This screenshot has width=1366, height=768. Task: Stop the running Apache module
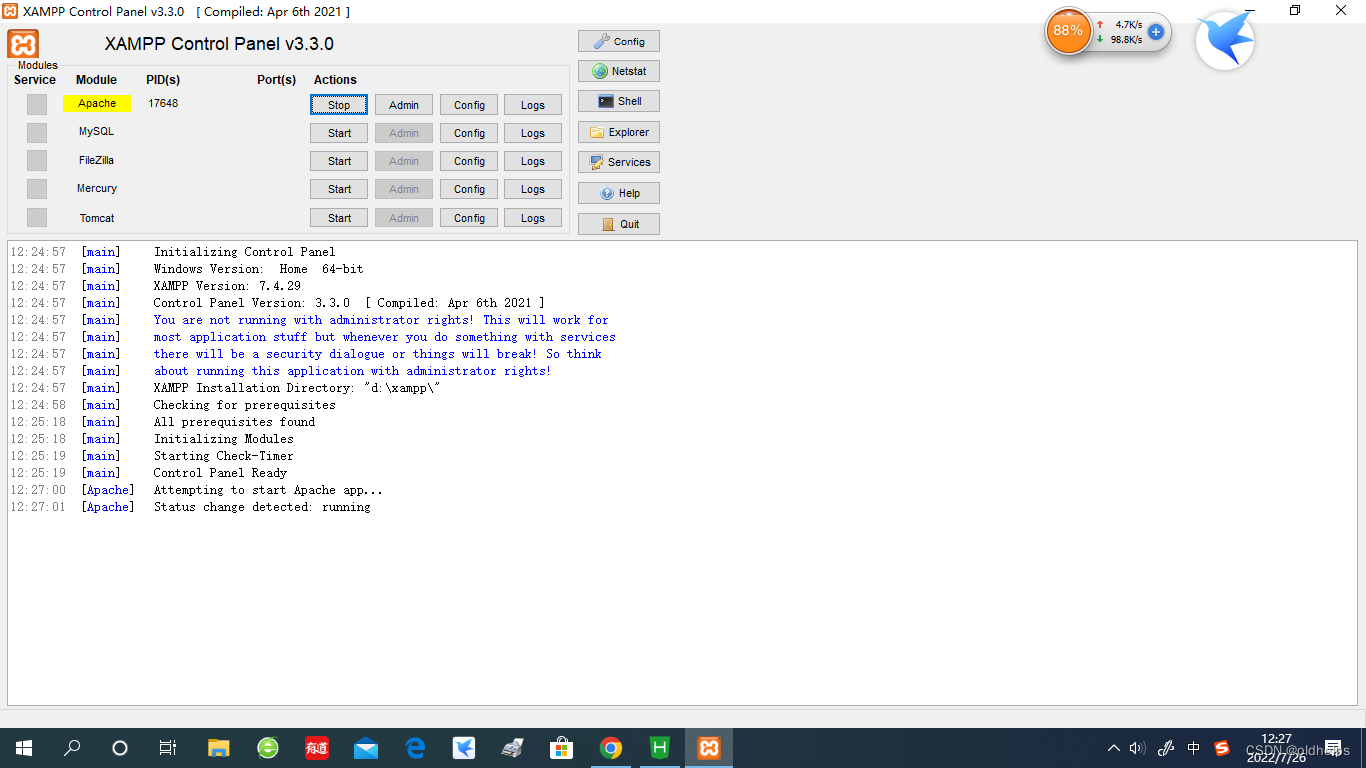(338, 104)
